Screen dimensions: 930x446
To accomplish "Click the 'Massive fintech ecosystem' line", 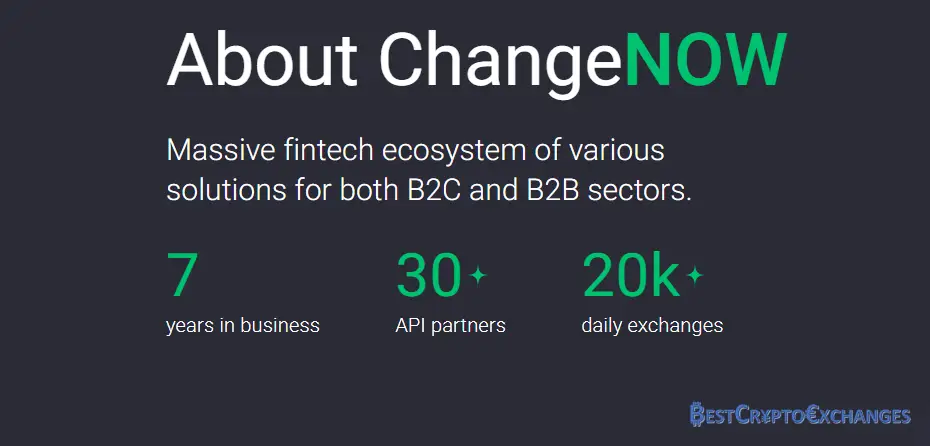I will pyautogui.click(x=415, y=151).
